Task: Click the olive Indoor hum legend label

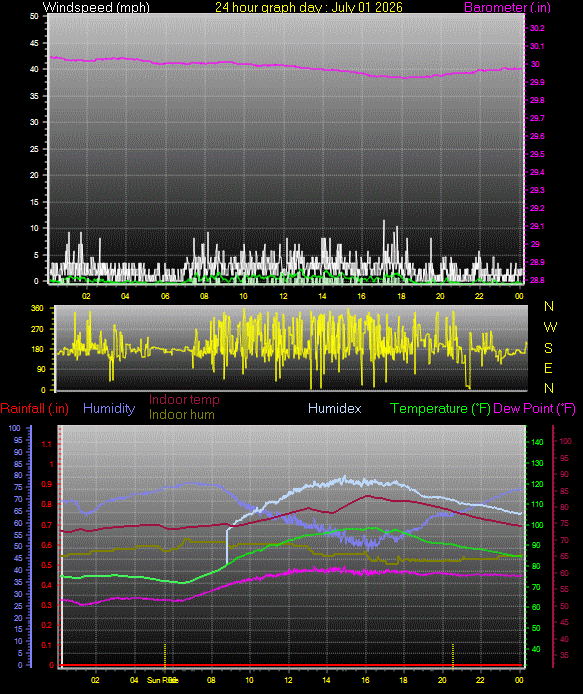Action: tap(182, 415)
